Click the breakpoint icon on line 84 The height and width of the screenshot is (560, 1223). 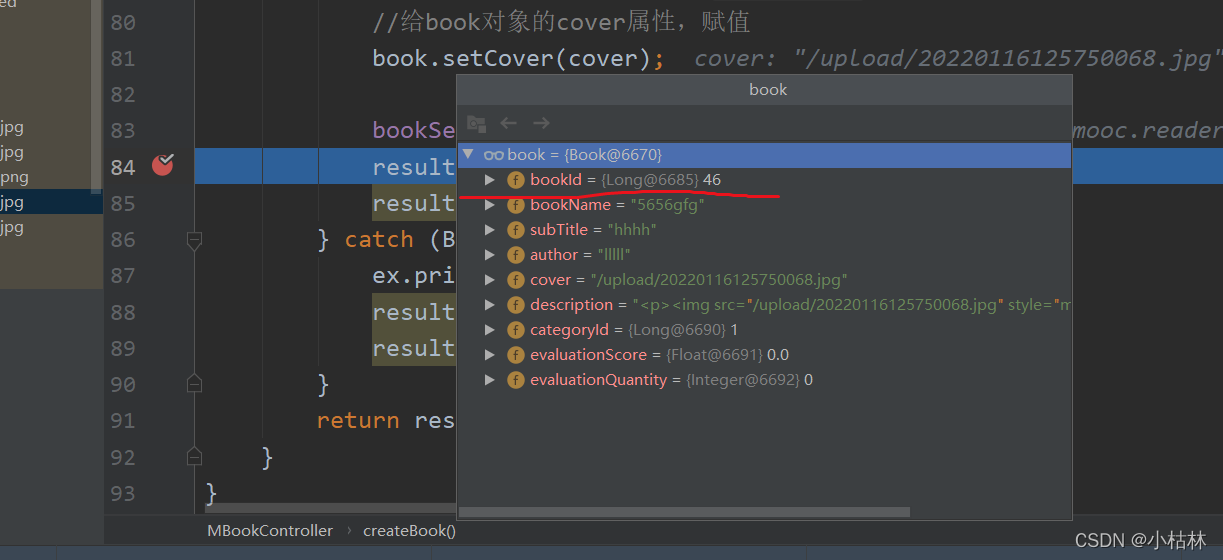point(162,165)
